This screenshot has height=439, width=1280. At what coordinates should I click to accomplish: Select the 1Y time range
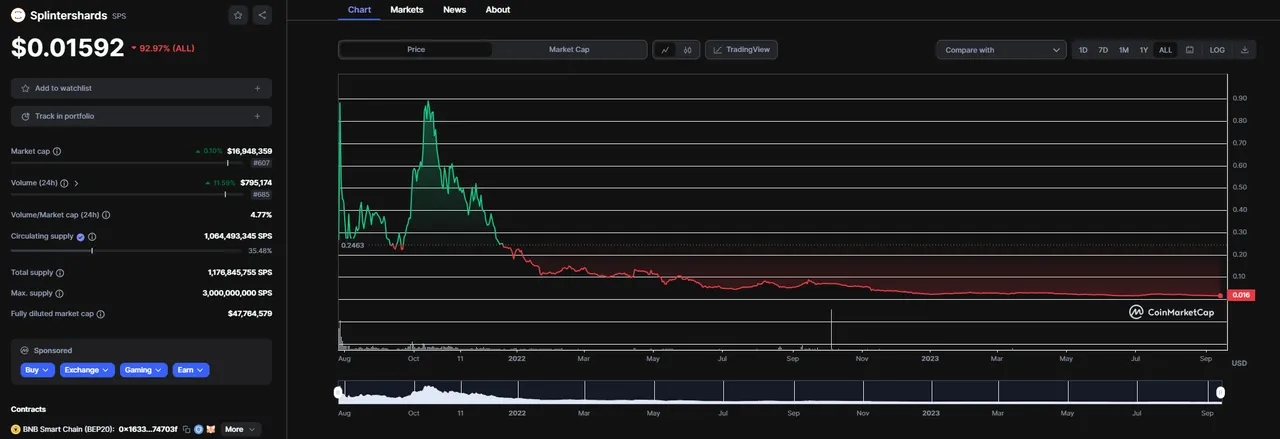coord(1144,50)
